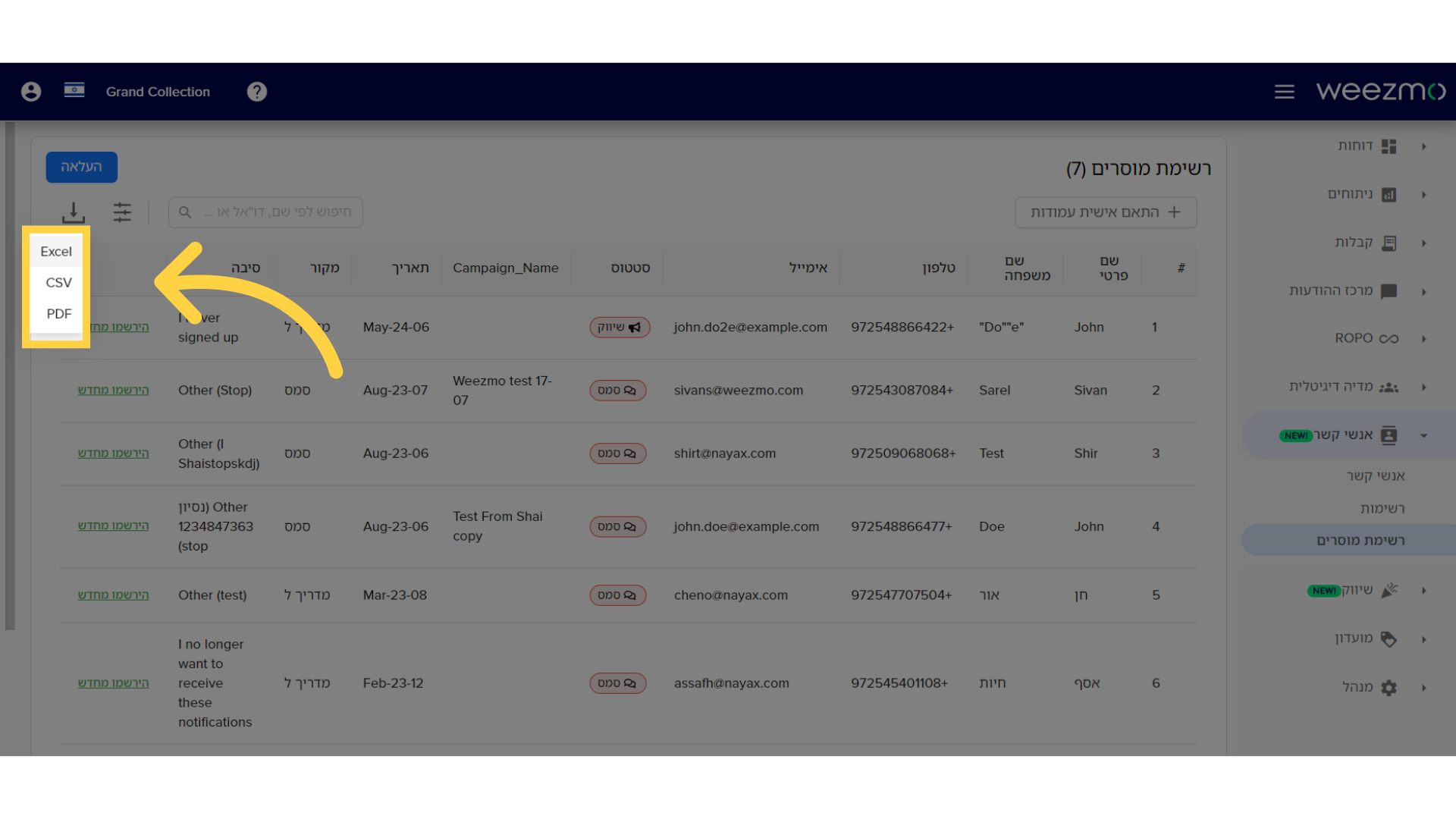Click the סמס status badge for cheno@nayax.com
This screenshot has width=1456, height=819.
tap(618, 595)
